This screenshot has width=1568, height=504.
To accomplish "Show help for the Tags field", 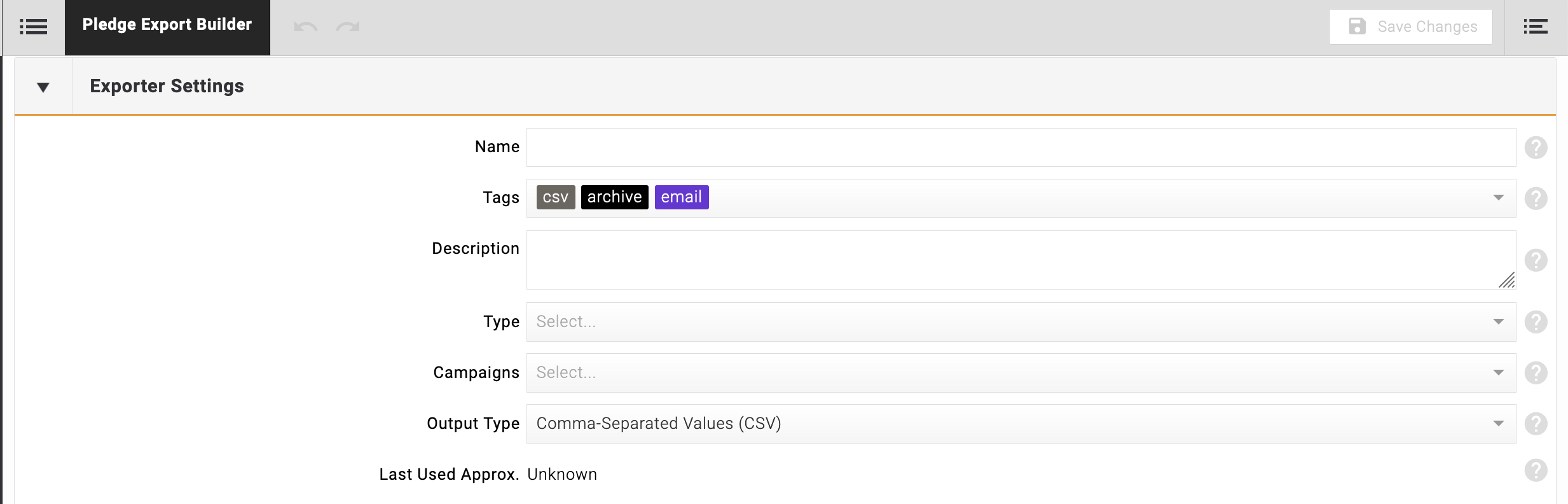I will click(1536, 199).
